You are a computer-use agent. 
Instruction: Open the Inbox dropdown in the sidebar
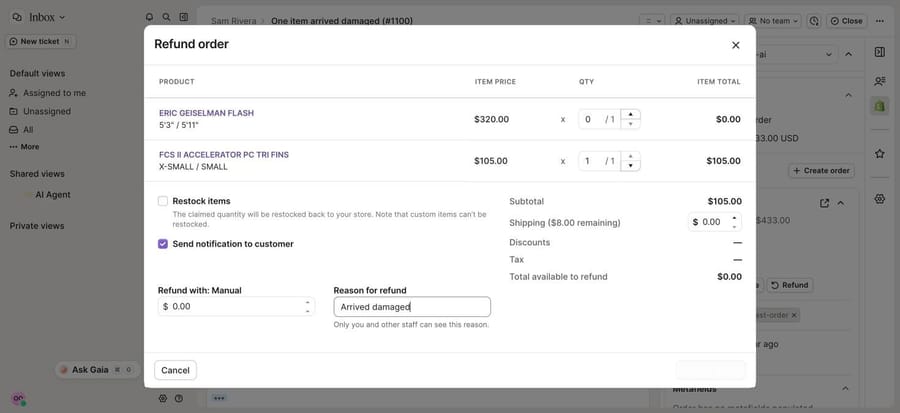pos(47,17)
